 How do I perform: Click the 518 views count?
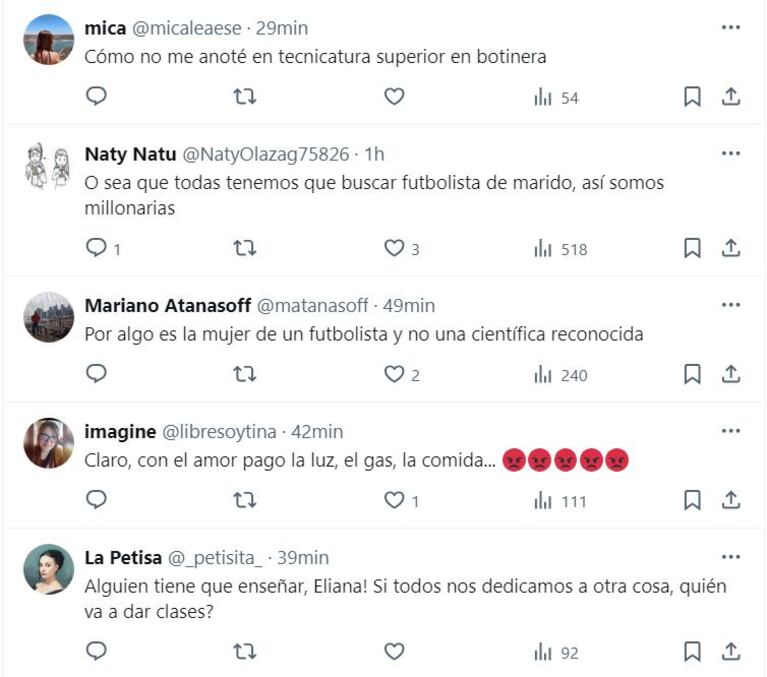561,249
